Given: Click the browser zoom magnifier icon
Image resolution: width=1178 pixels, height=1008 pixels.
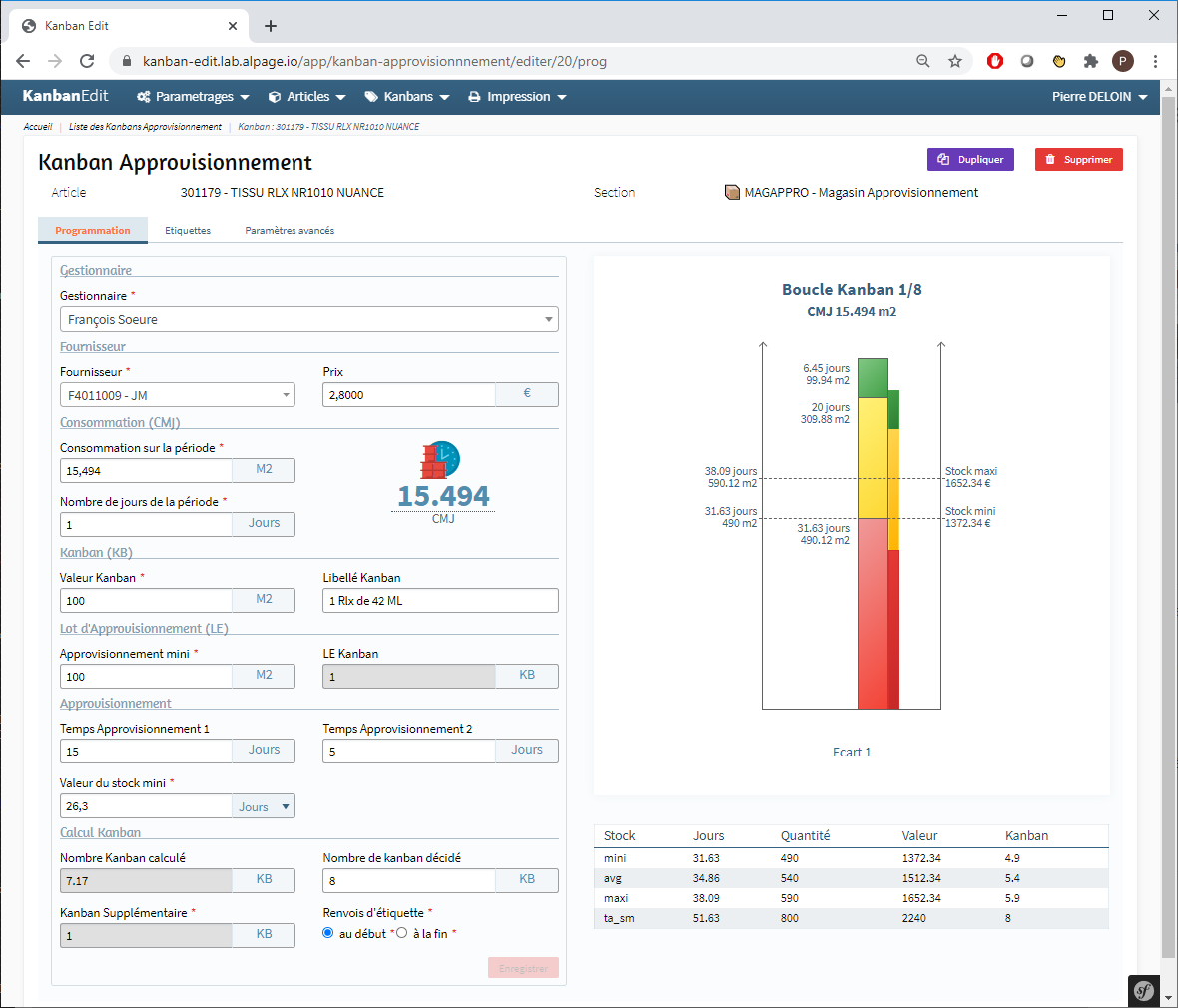Looking at the screenshot, I should click(x=923, y=61).
